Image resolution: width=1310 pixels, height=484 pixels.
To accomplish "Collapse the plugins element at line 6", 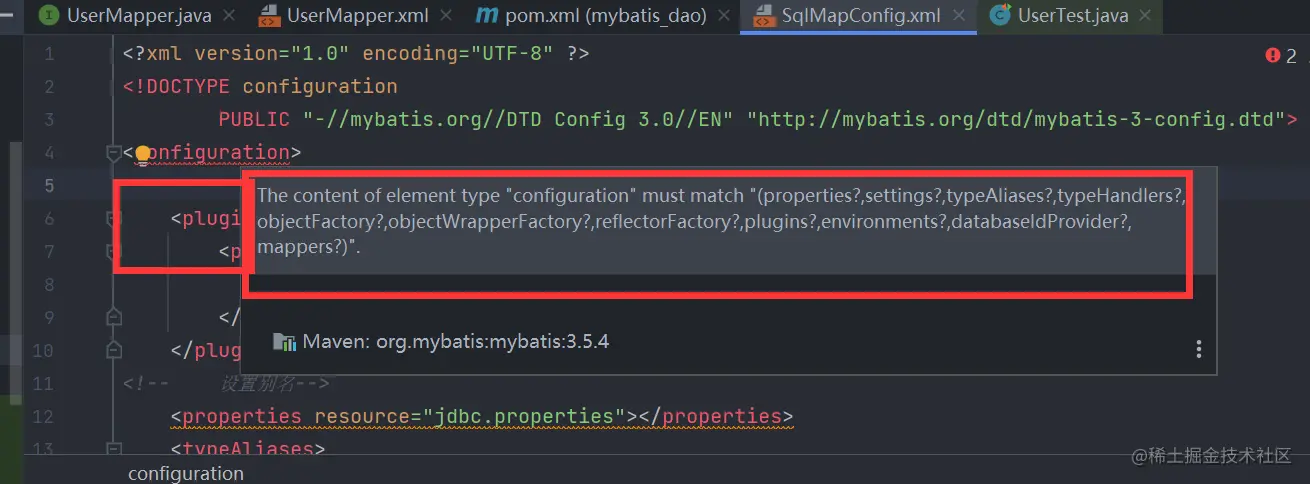I will (x=113, y=219).
